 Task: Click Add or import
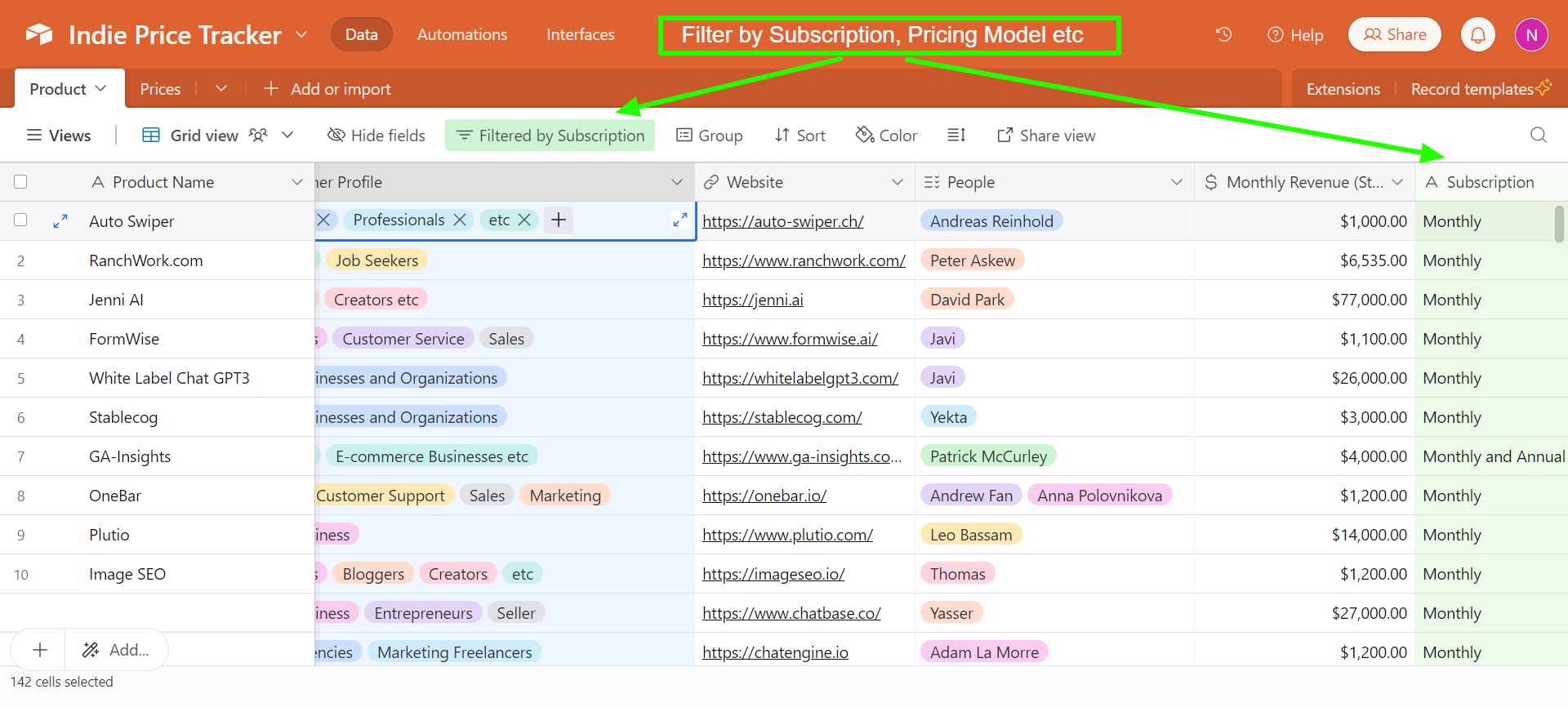tap(327, 88)
